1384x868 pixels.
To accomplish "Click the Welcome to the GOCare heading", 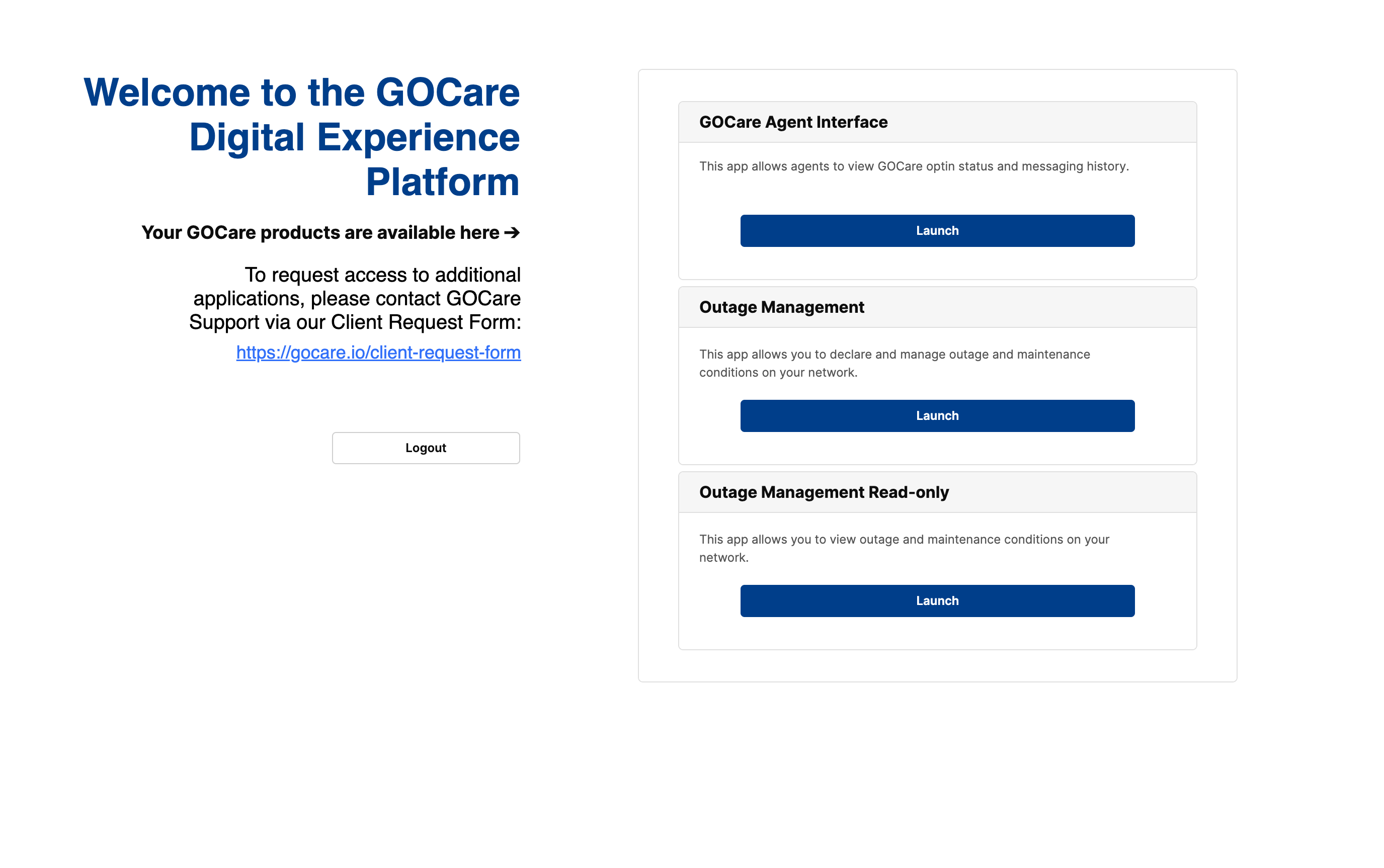I will (x=301, y=137).
